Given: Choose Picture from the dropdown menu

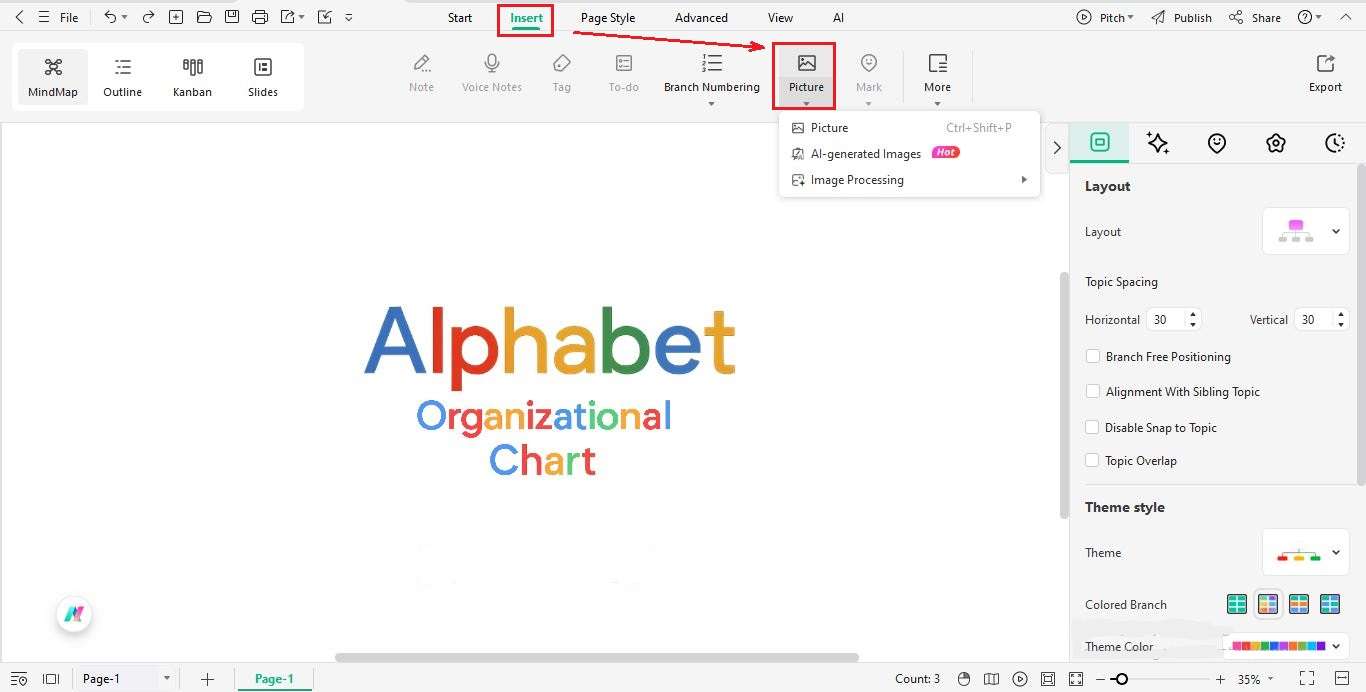Looking at the screenshot, I should [x=908, y=128].
